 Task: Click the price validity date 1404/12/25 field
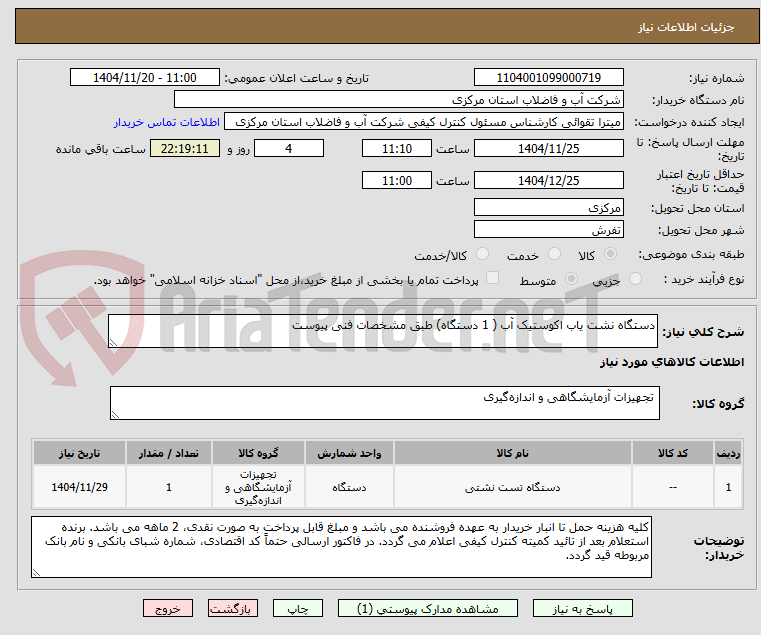click(x=548, y=181)
